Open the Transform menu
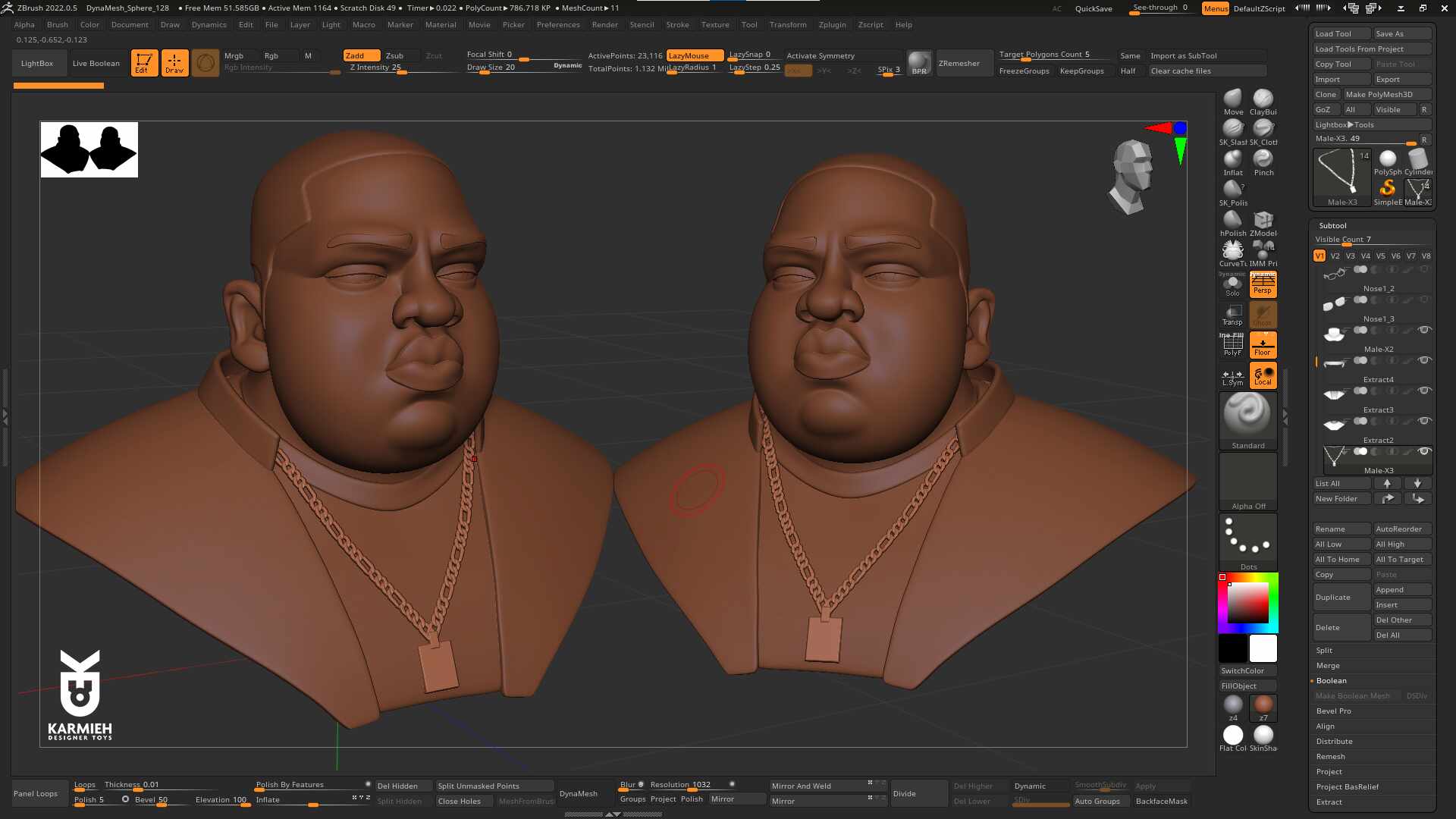 pos(788,24)
